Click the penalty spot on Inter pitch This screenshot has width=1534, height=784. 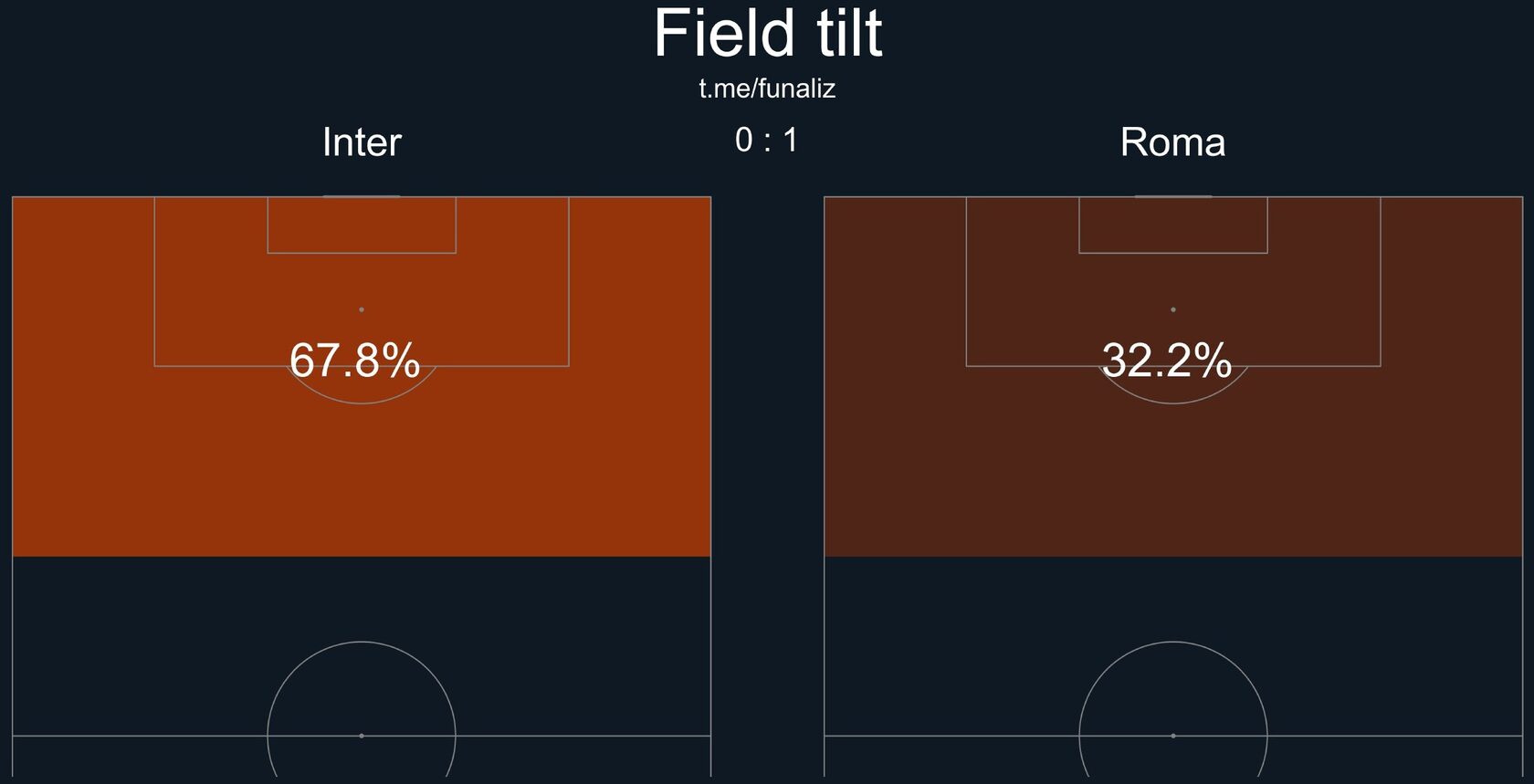click(x=362, y=309)
